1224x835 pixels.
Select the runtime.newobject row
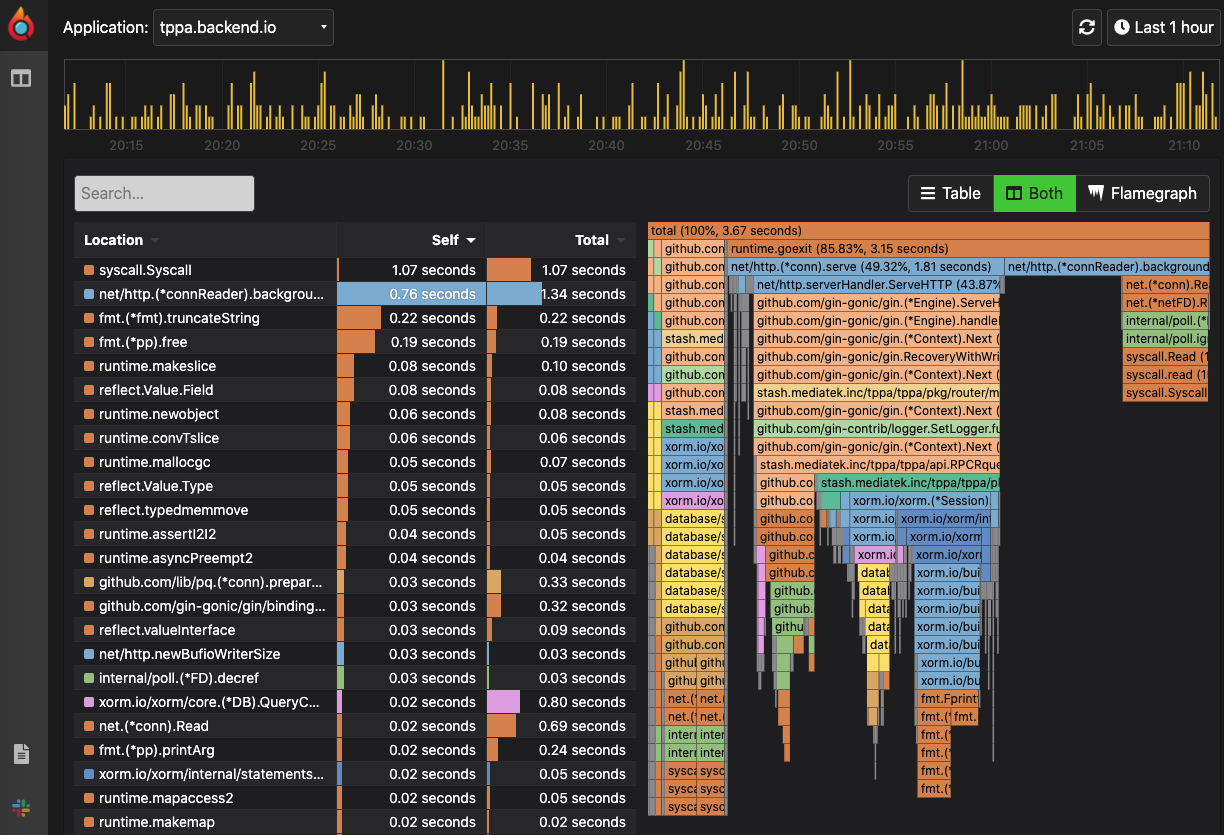pyautogui.click(x=355, y=414)
